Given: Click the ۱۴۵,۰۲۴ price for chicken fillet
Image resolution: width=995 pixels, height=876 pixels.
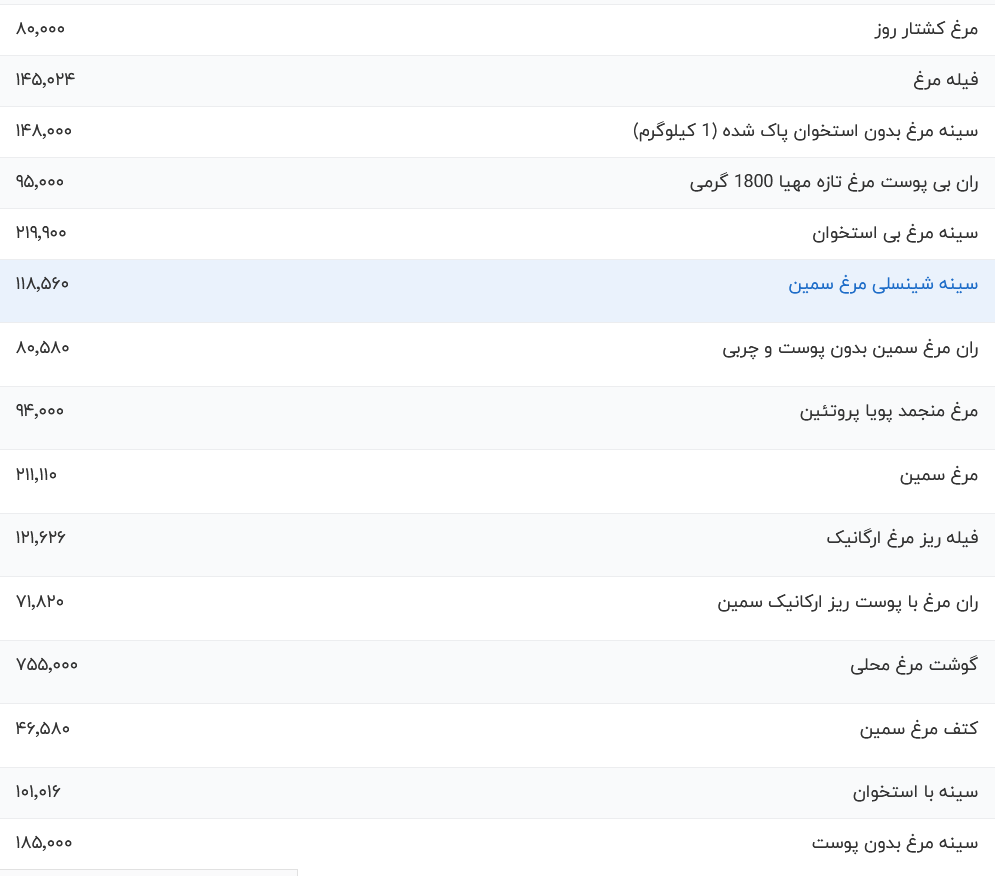Looking at the screenshot, I should [x=45, y=80].
